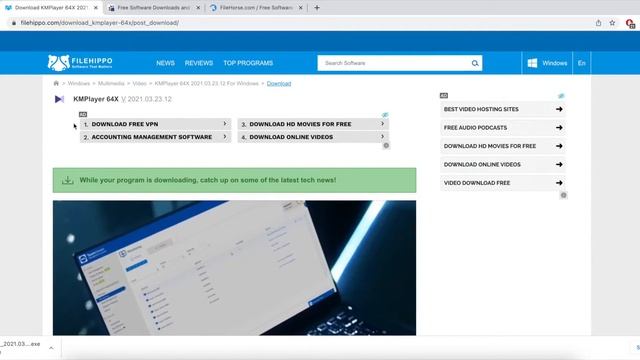Click the green downloading notice banner text
Viewport: 640px width, 360px height.
click(208, 180)
